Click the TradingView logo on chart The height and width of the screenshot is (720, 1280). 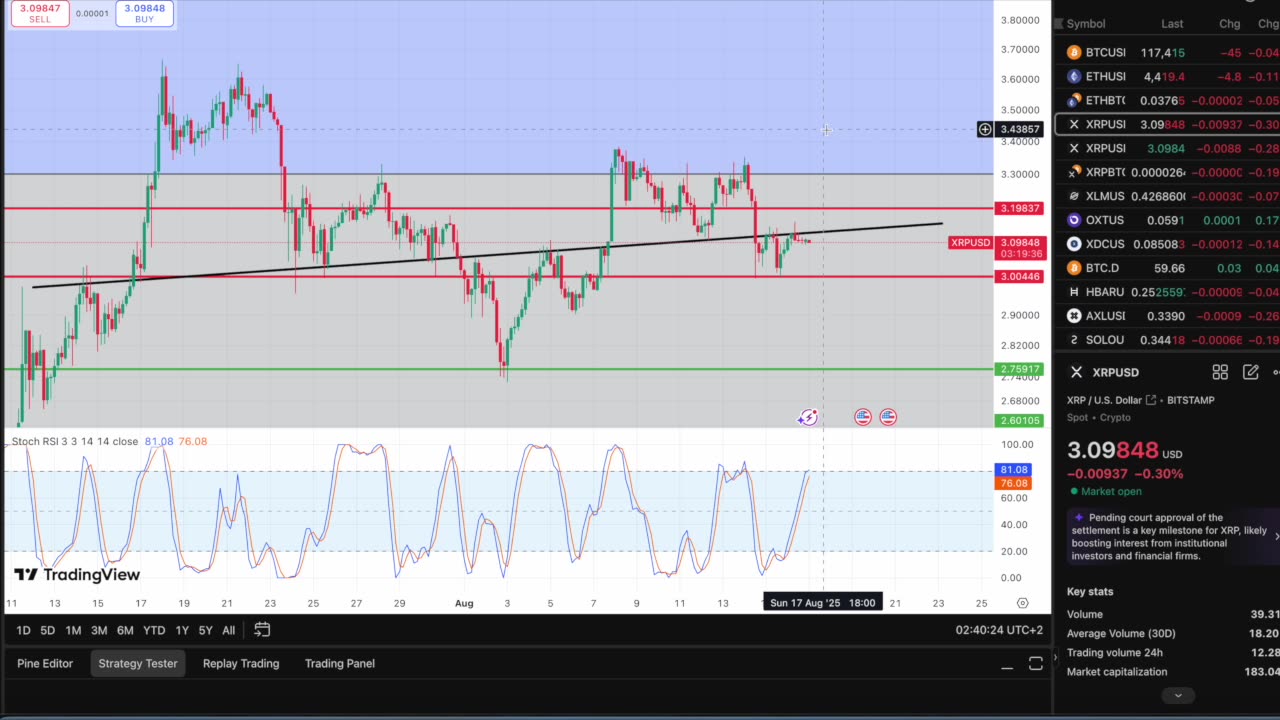coord(77,574)
